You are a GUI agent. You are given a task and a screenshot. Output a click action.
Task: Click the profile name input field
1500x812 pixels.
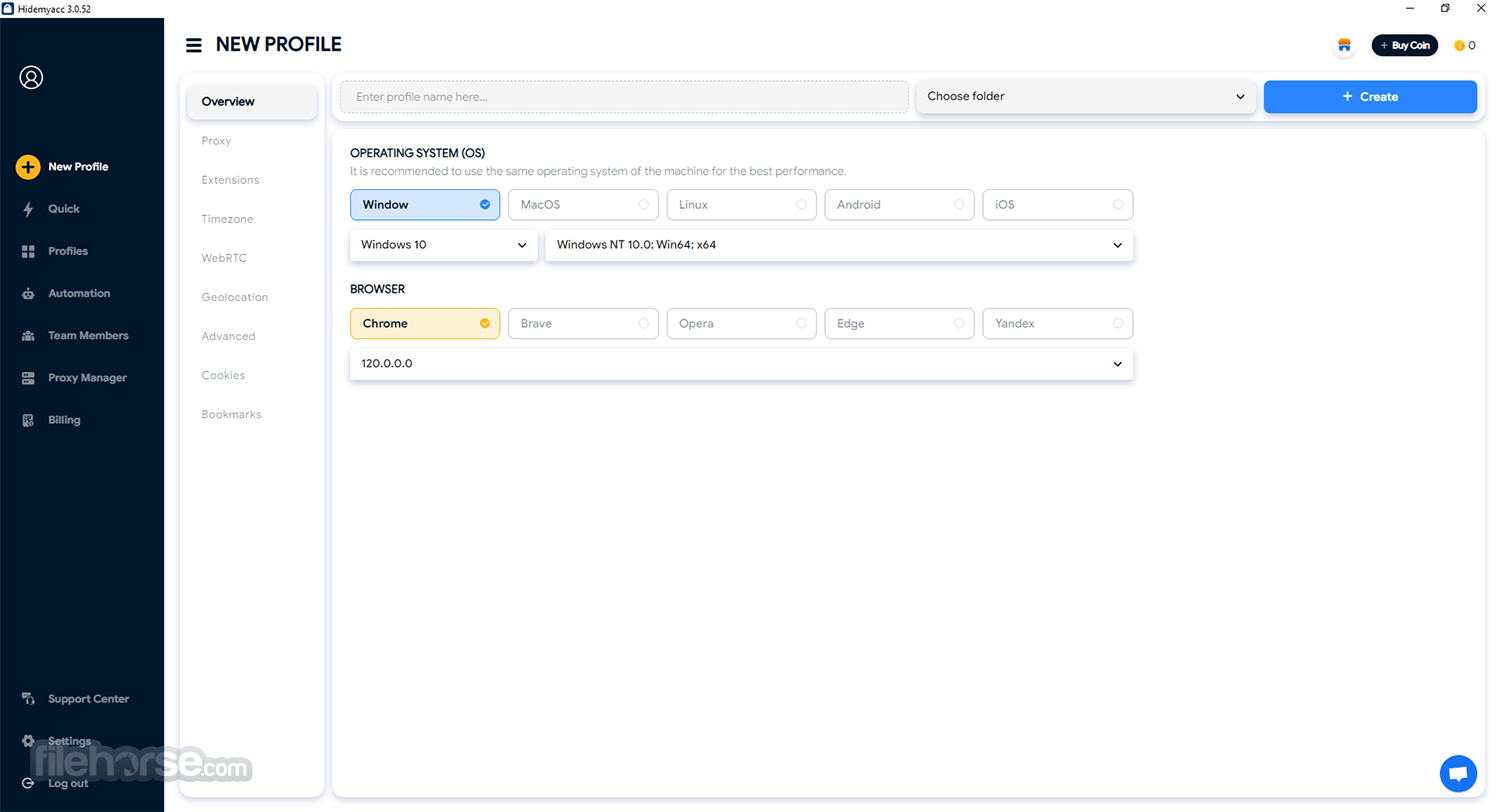click(624, 97)
